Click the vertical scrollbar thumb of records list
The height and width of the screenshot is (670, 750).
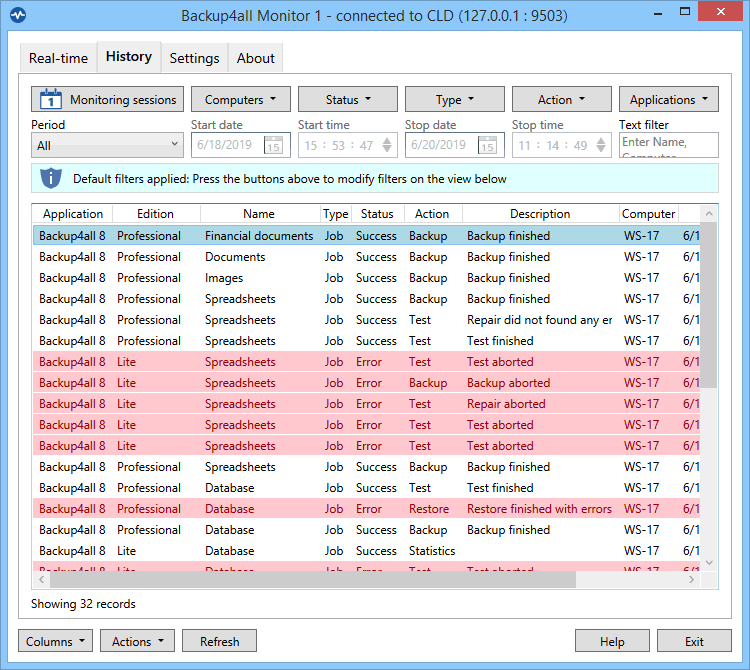709,305
